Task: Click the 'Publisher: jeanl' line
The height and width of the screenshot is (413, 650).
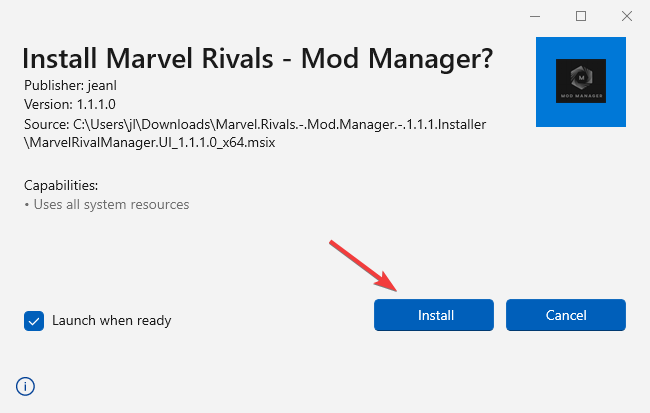Action: (70, 85)
